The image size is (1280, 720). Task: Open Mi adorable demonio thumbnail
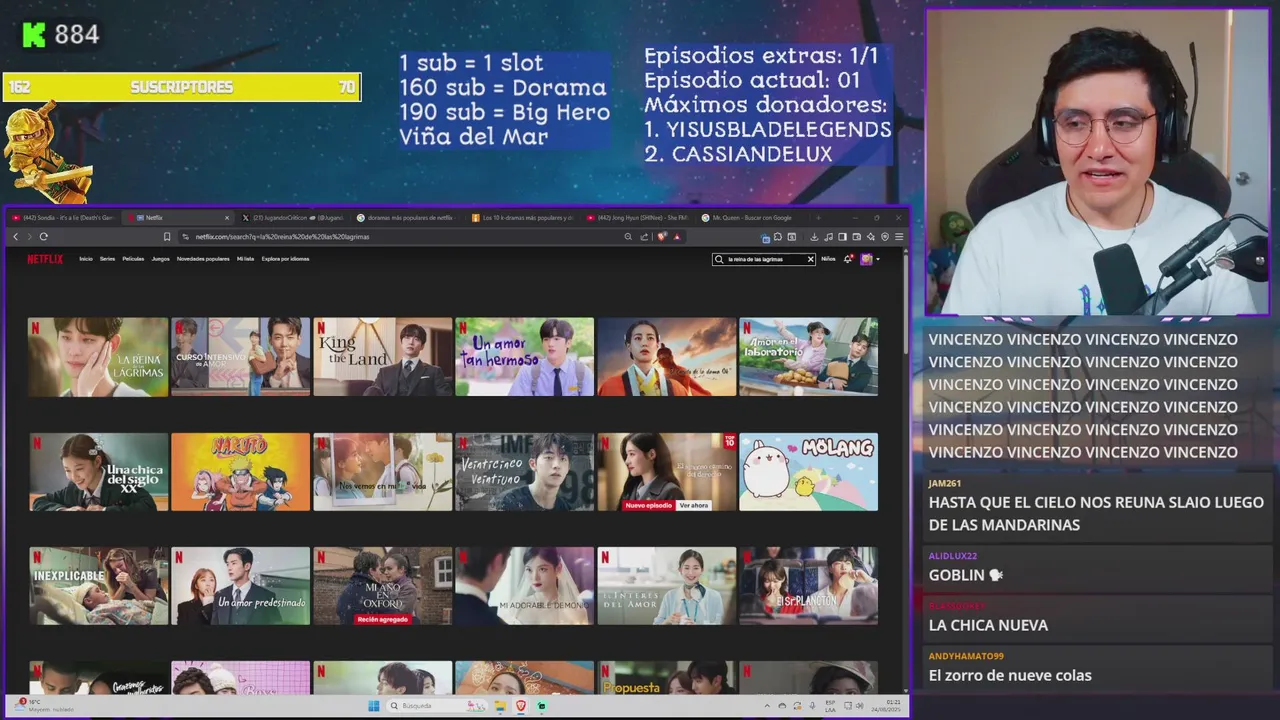524,586
